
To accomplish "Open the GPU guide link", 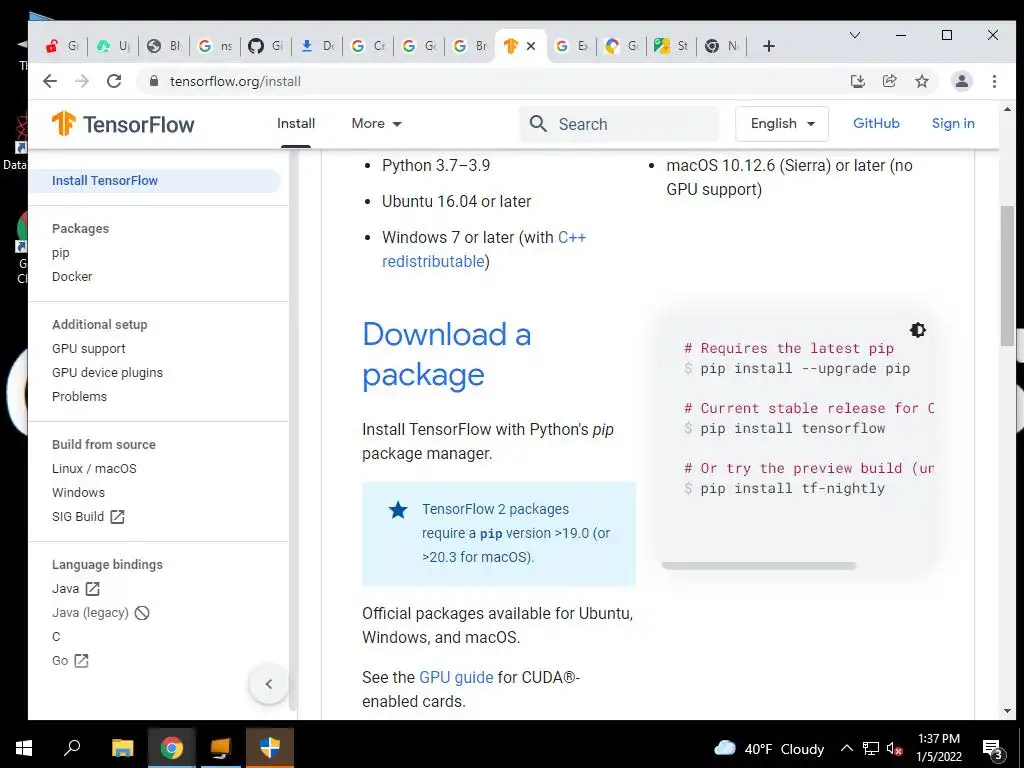I will tap(456, 677).
